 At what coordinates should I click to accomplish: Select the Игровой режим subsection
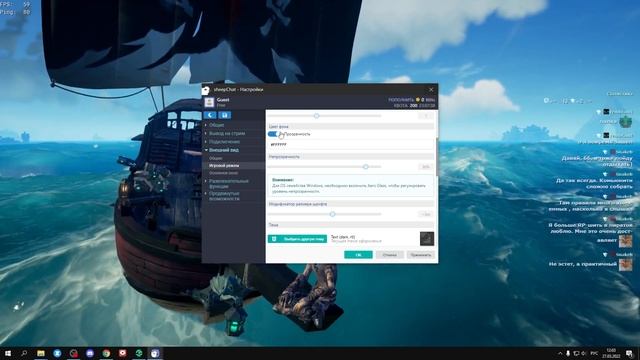tap(224, 166)
